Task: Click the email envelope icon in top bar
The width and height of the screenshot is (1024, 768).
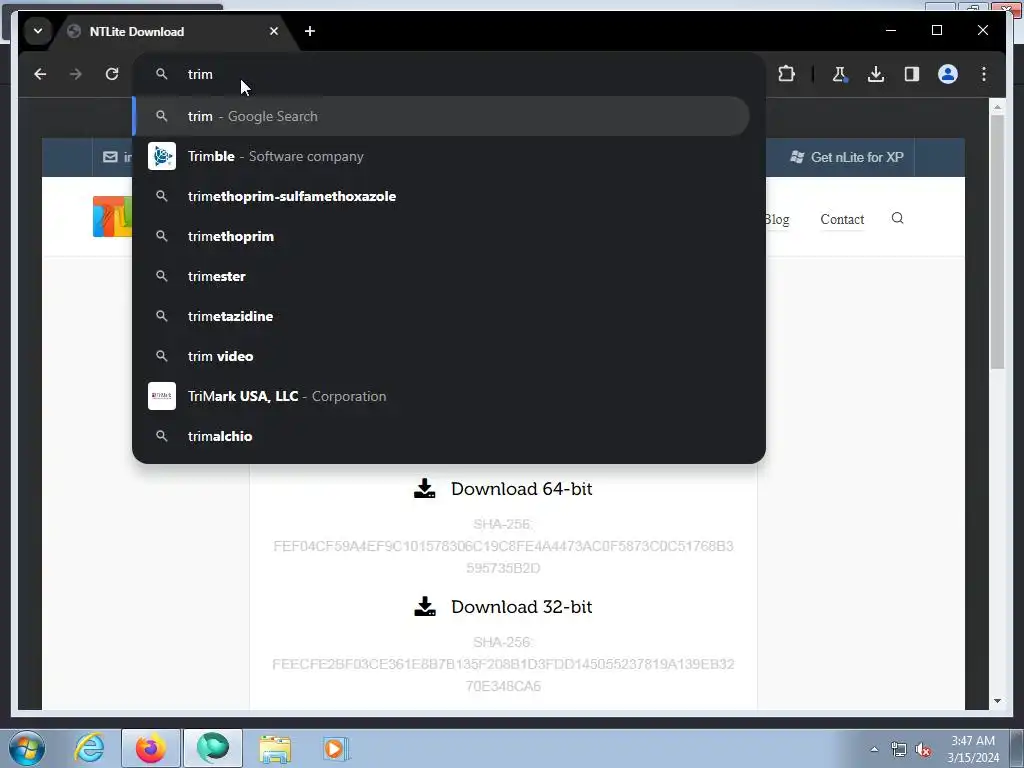Action: [x=110, y=157]
